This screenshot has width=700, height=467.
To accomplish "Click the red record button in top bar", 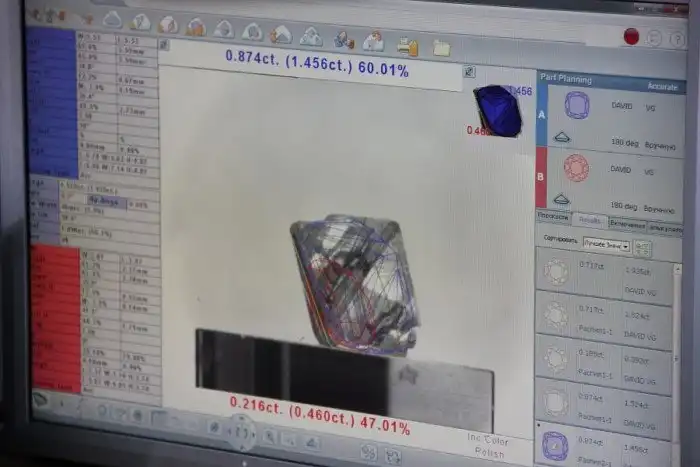I will pos(631,36).
